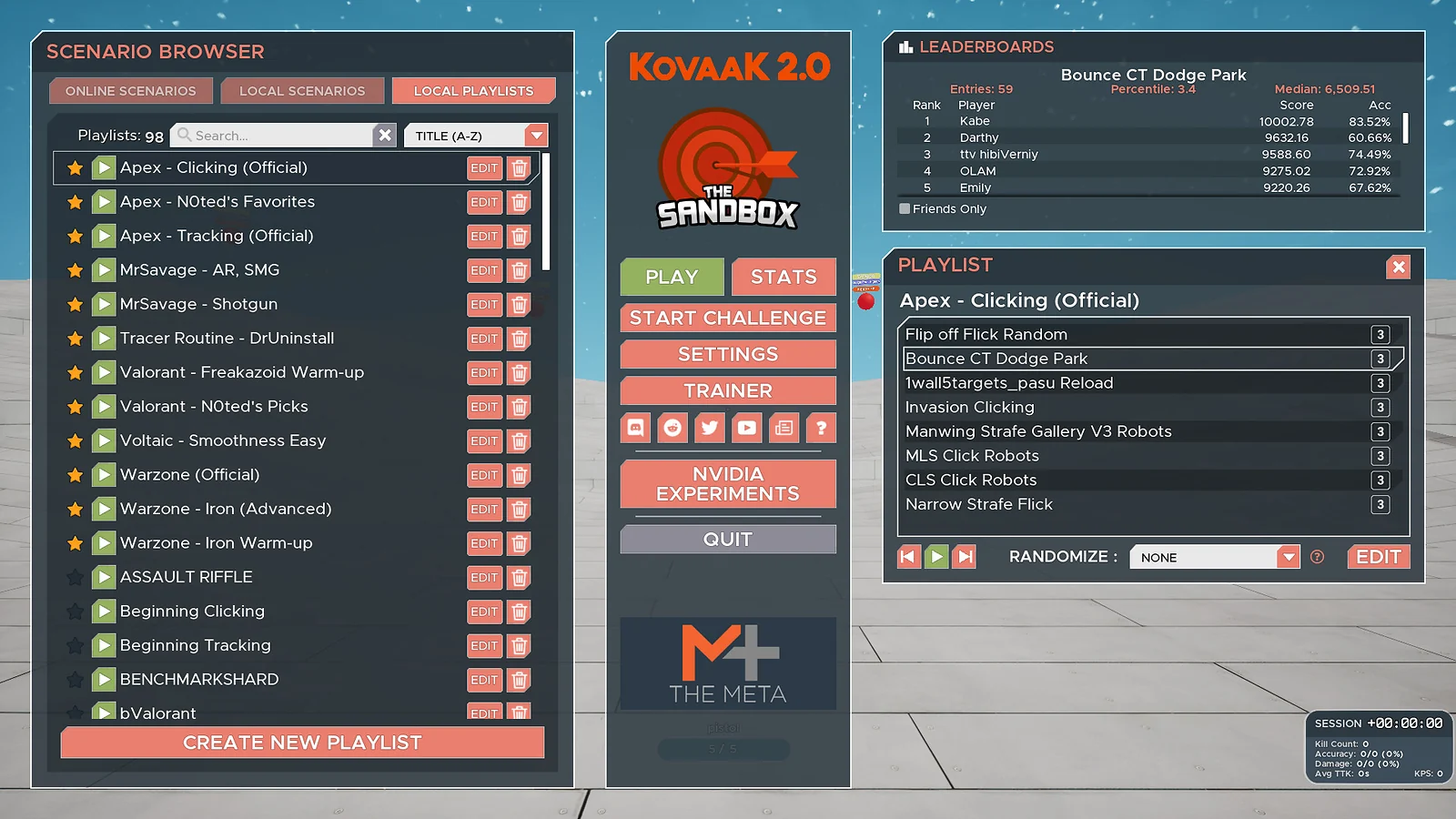Go to previous scenario in playlist

pyautogui.click(x=908, y=557)
